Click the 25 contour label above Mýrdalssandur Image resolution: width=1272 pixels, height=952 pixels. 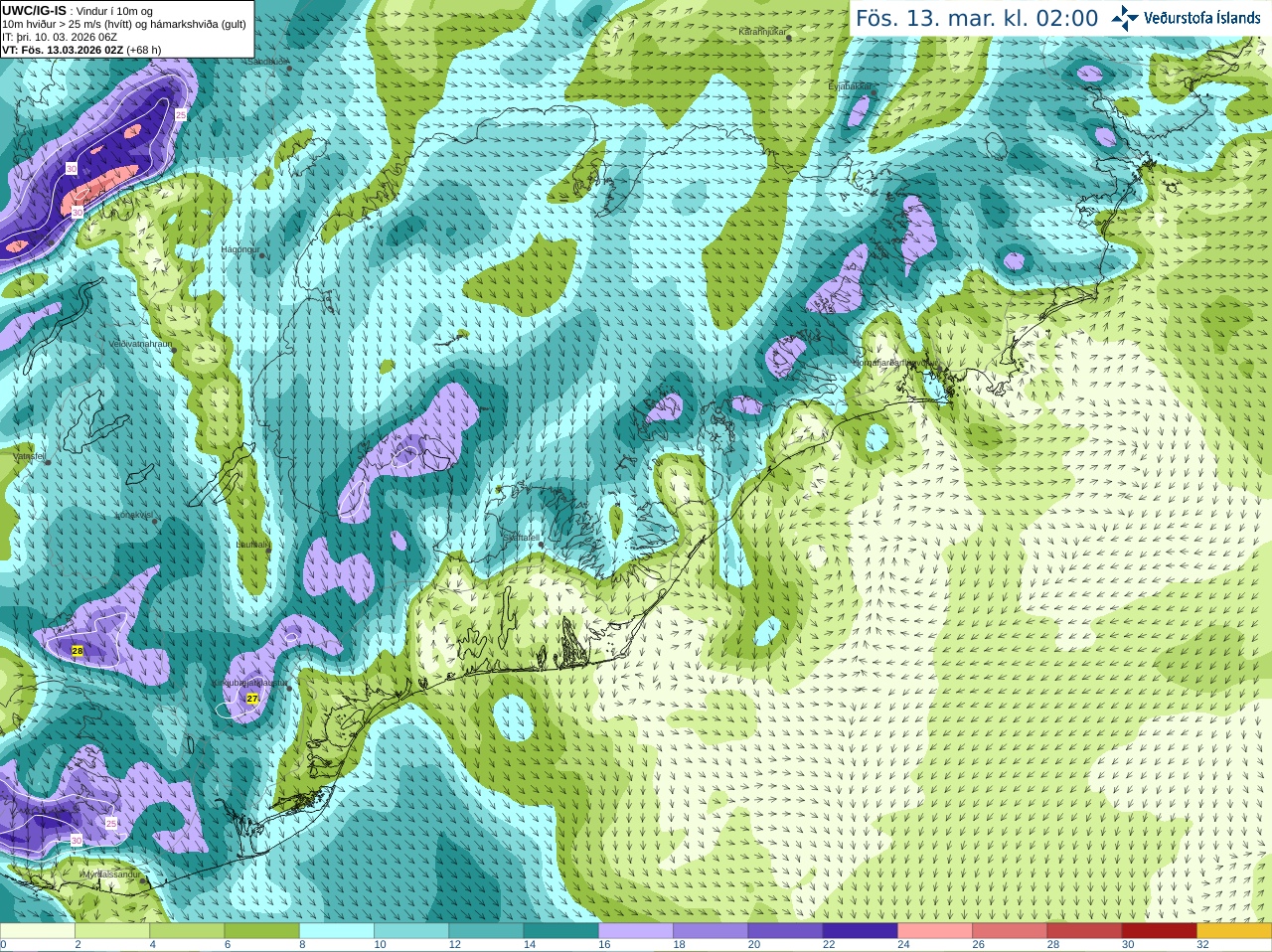click(111, 824)
